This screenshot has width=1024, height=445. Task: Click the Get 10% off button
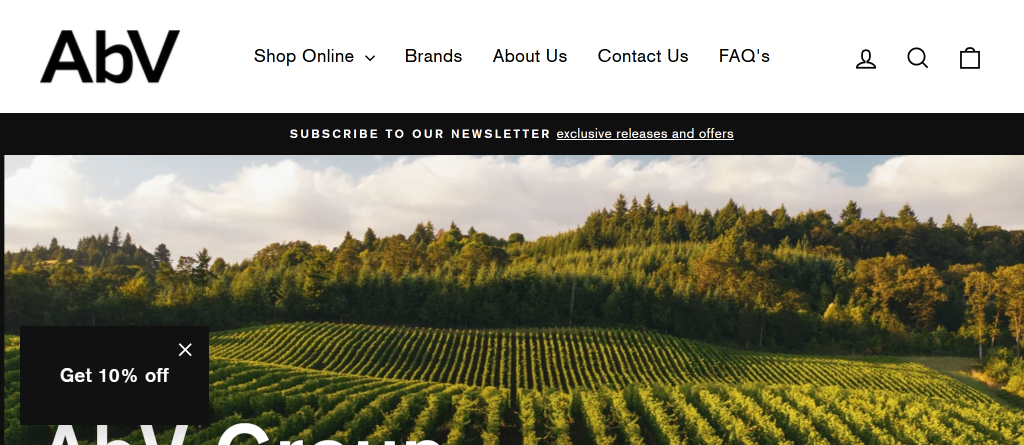pos(114,375)
